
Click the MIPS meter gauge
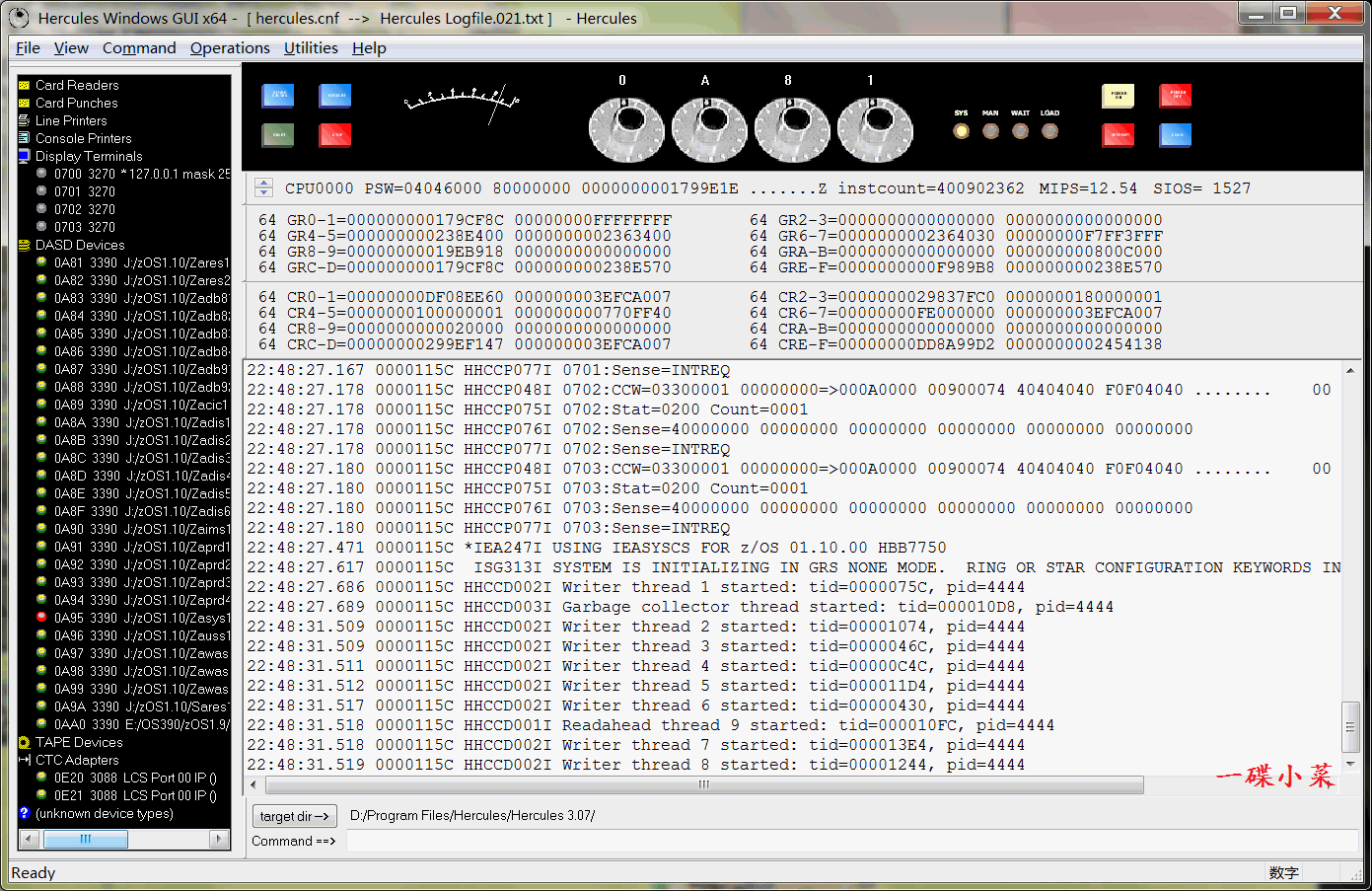[x=462, y=104]
